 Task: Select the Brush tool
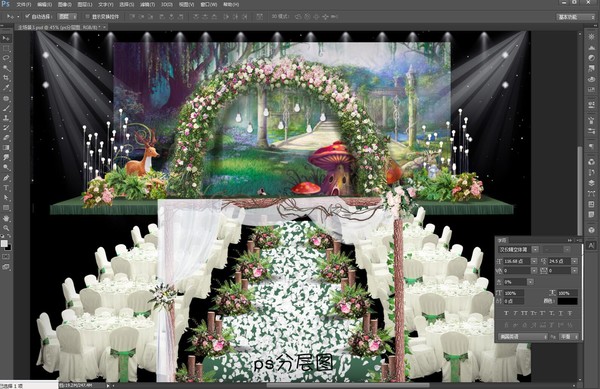[6, 109]
